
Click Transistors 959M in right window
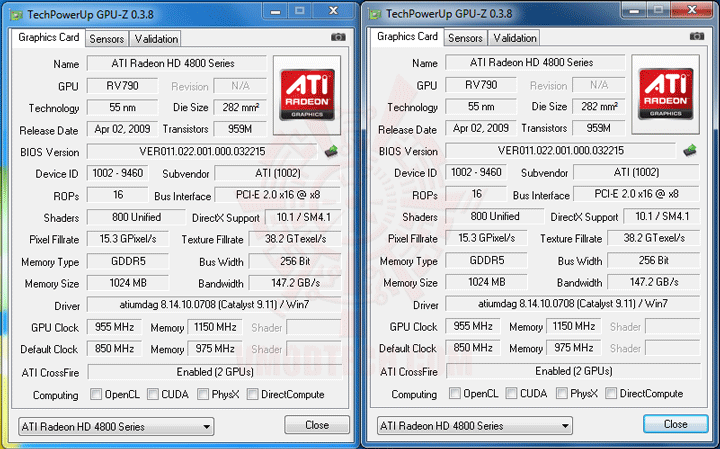[x=599, y=128]
